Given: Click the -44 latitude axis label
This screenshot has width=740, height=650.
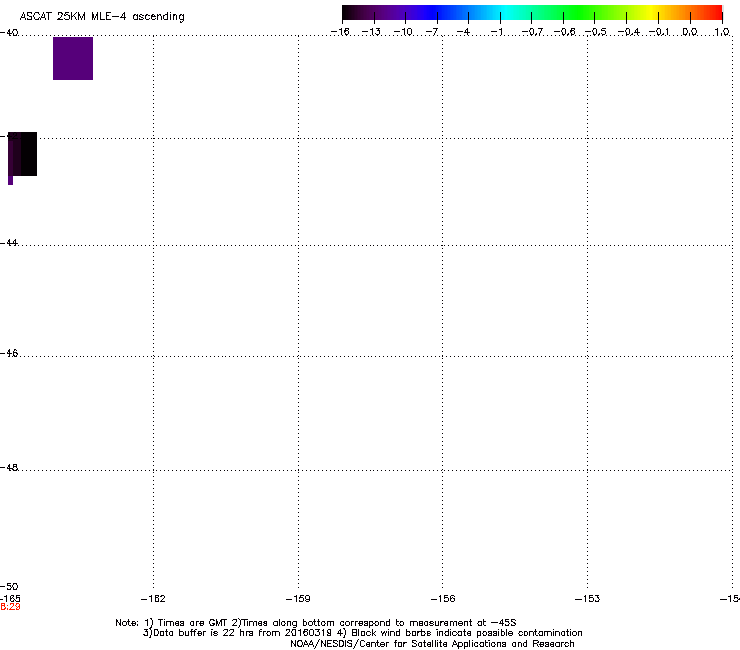Looking at the screenshot, I should click(9, 243).
